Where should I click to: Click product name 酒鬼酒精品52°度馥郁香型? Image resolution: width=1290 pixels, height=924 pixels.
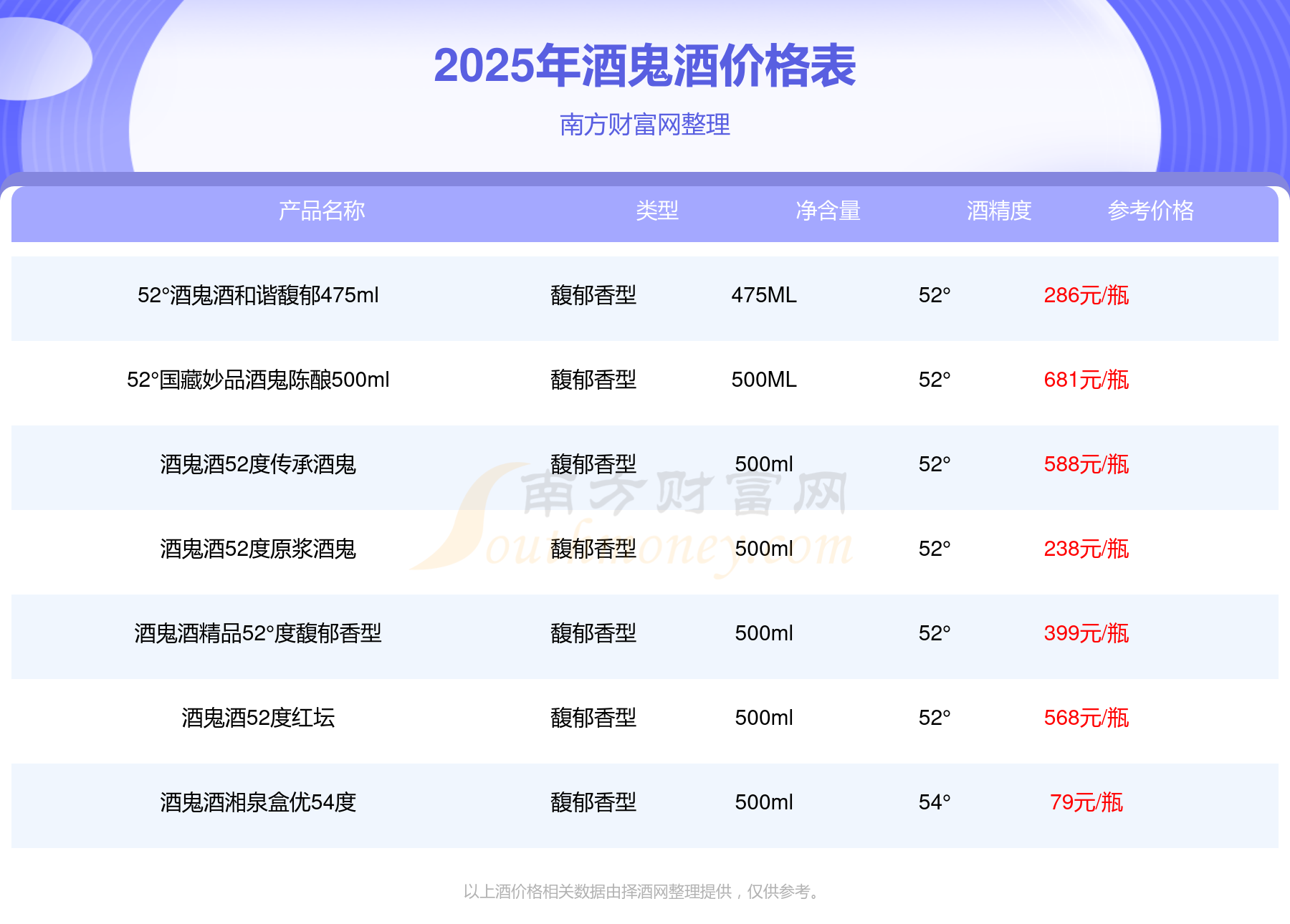click(258, 633)
